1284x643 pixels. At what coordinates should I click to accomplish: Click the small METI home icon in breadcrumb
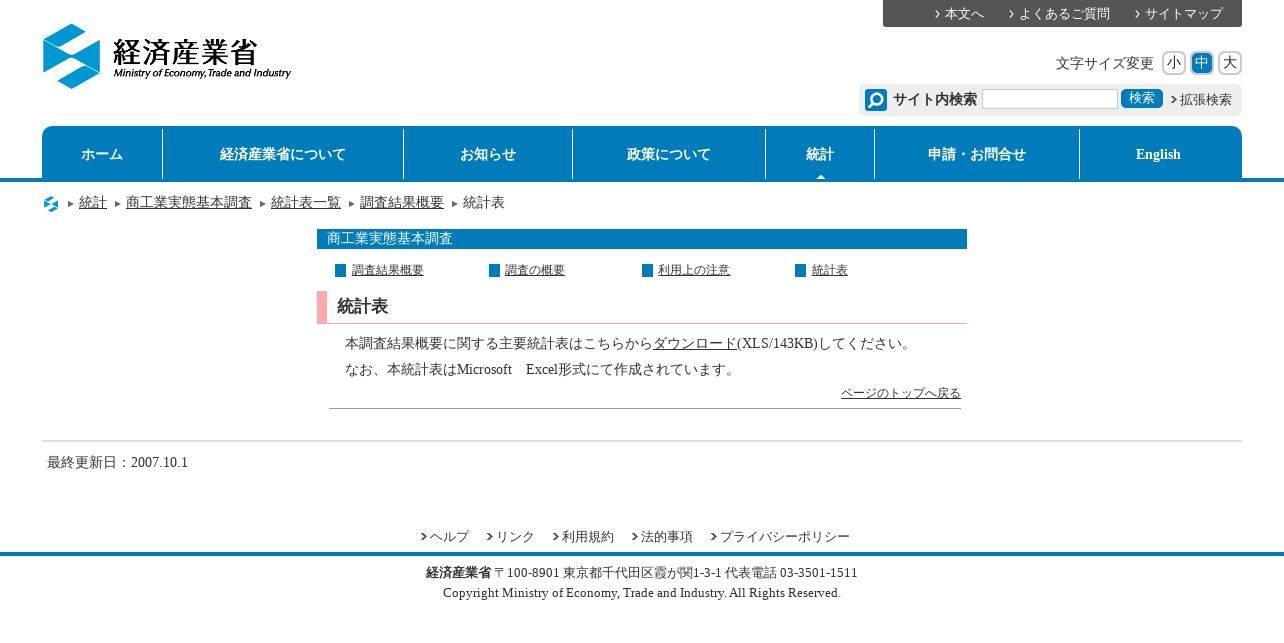(x=51, y=204)
